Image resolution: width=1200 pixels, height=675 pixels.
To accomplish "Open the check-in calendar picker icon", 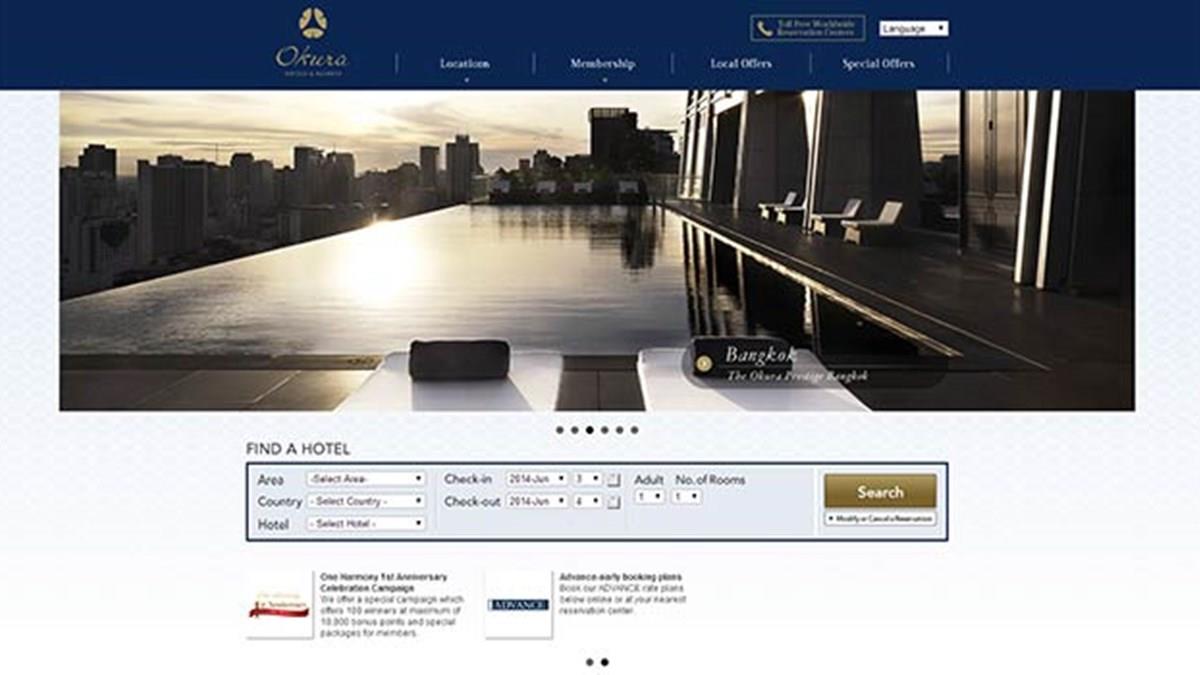I will (614, 480).
